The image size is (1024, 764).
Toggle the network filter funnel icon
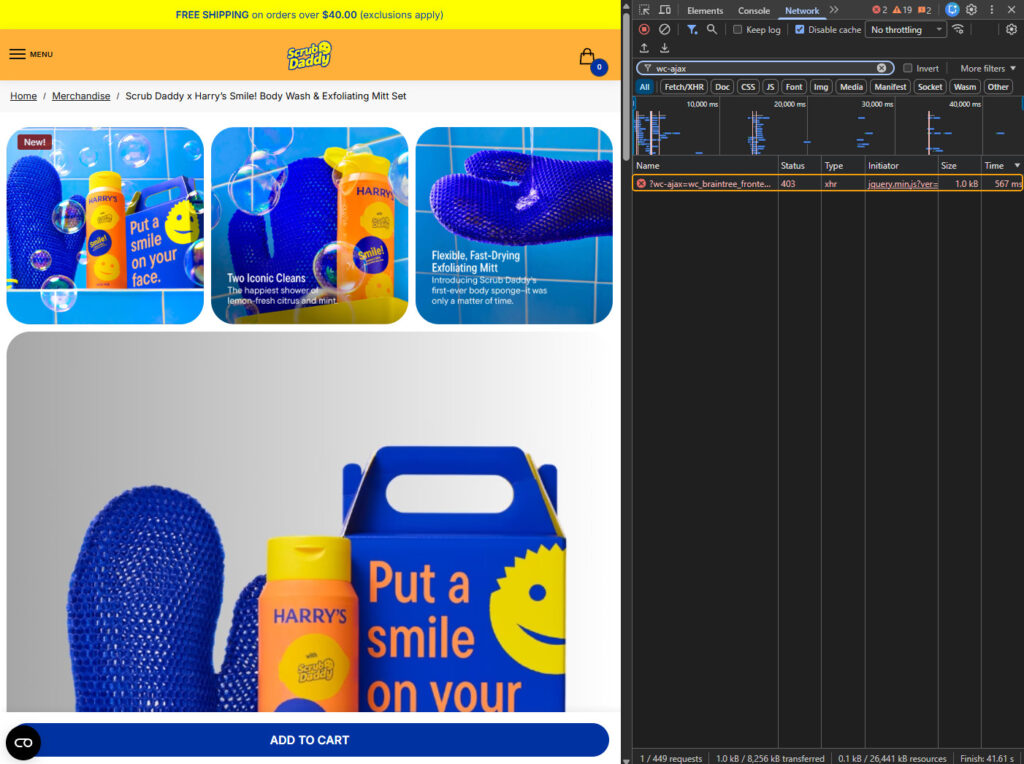692,29
